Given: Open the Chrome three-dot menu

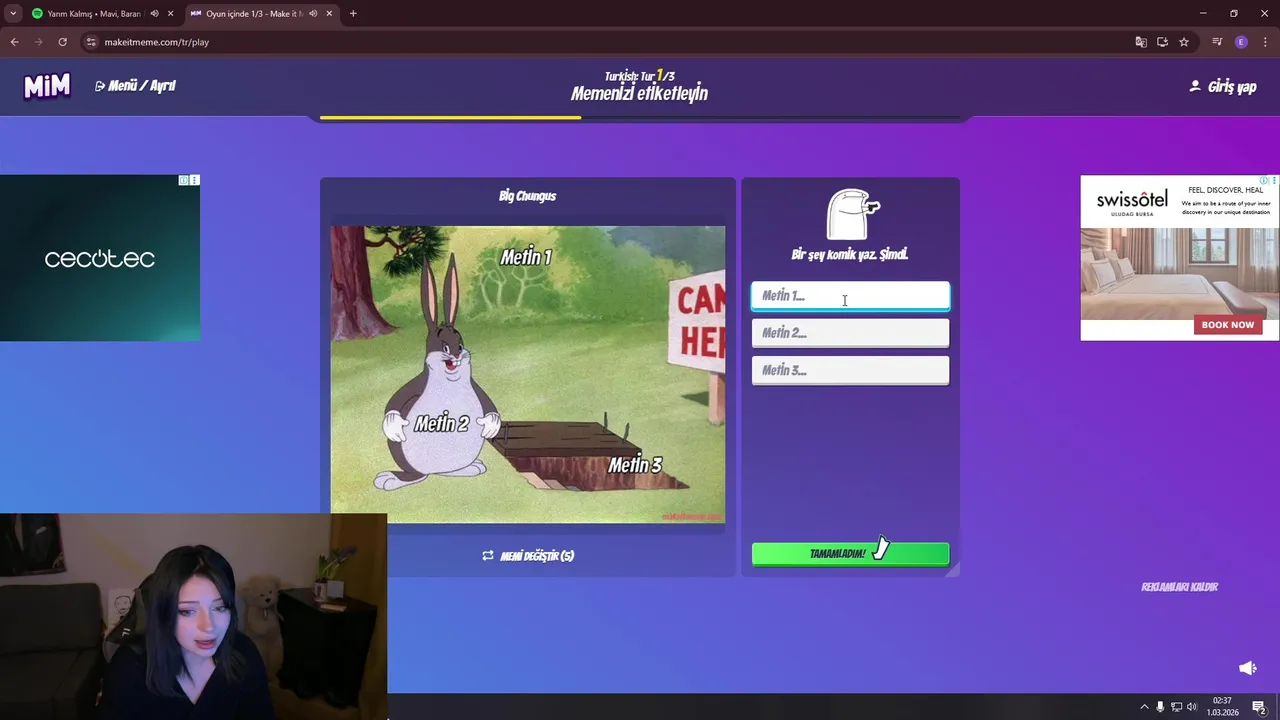Looking at the screenshot, I should coord(1264,42).
